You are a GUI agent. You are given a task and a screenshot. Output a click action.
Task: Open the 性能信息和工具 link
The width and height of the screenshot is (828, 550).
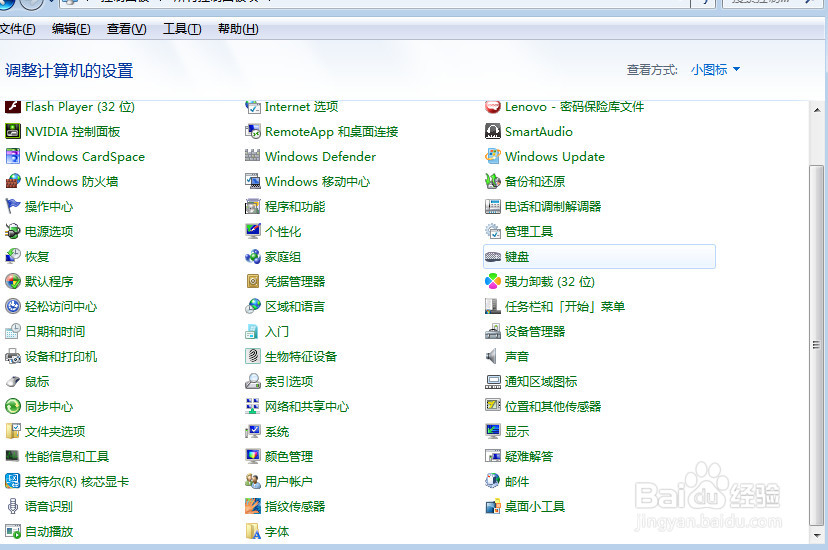pos(67,457)
